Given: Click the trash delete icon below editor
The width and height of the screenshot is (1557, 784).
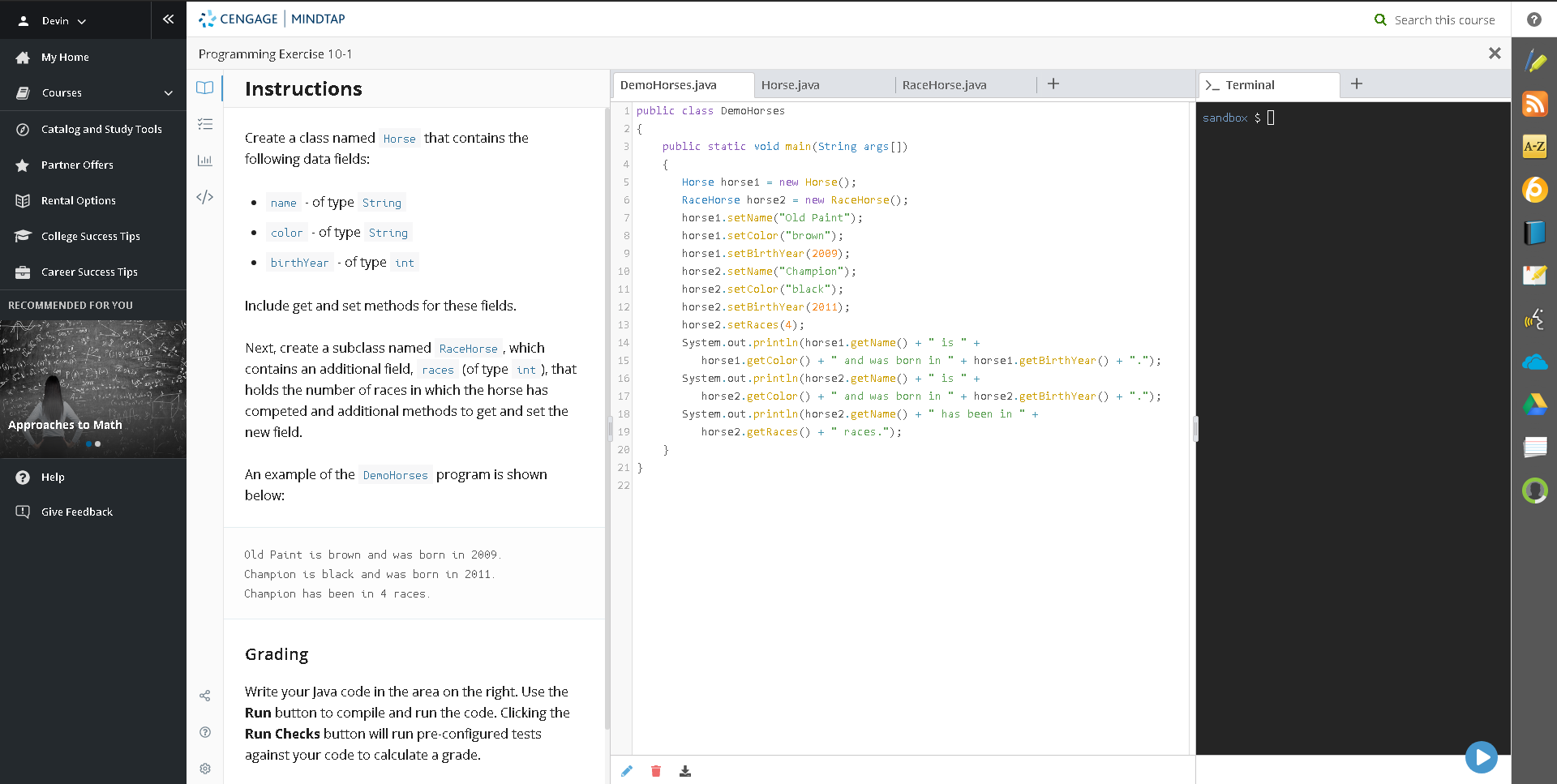Looking at the screenshot, I should (656, 771).
